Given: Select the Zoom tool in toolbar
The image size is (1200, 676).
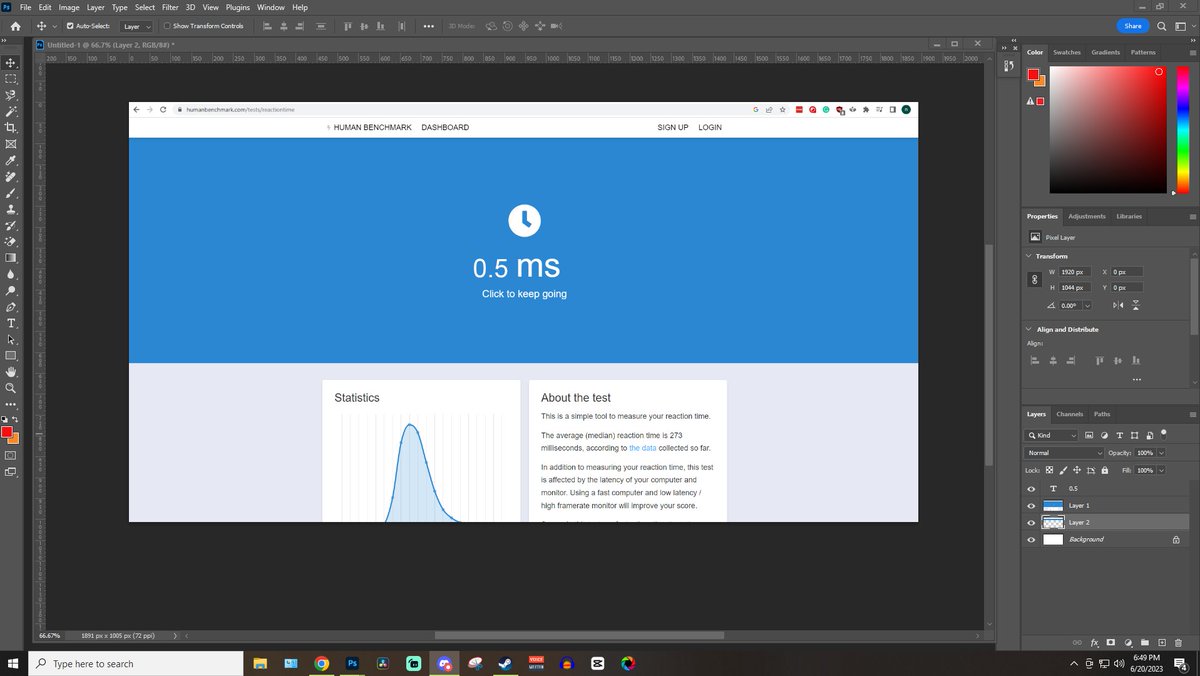Looking at the screenshot, I should point(11,387).
